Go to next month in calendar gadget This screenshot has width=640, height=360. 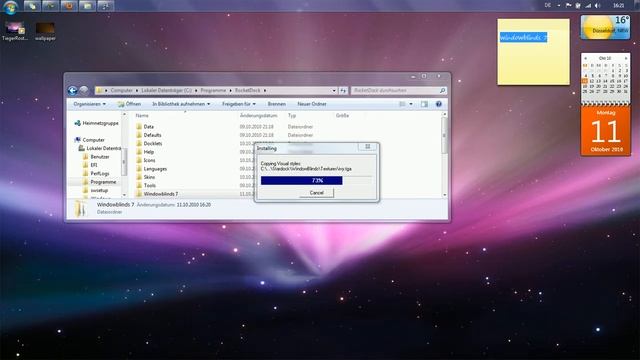coord(626,58)
